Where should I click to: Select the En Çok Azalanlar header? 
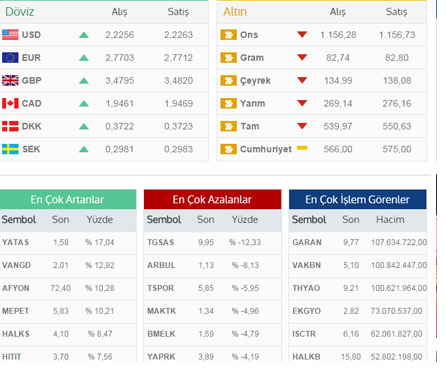pyautogui.click(x=212, y=199)
